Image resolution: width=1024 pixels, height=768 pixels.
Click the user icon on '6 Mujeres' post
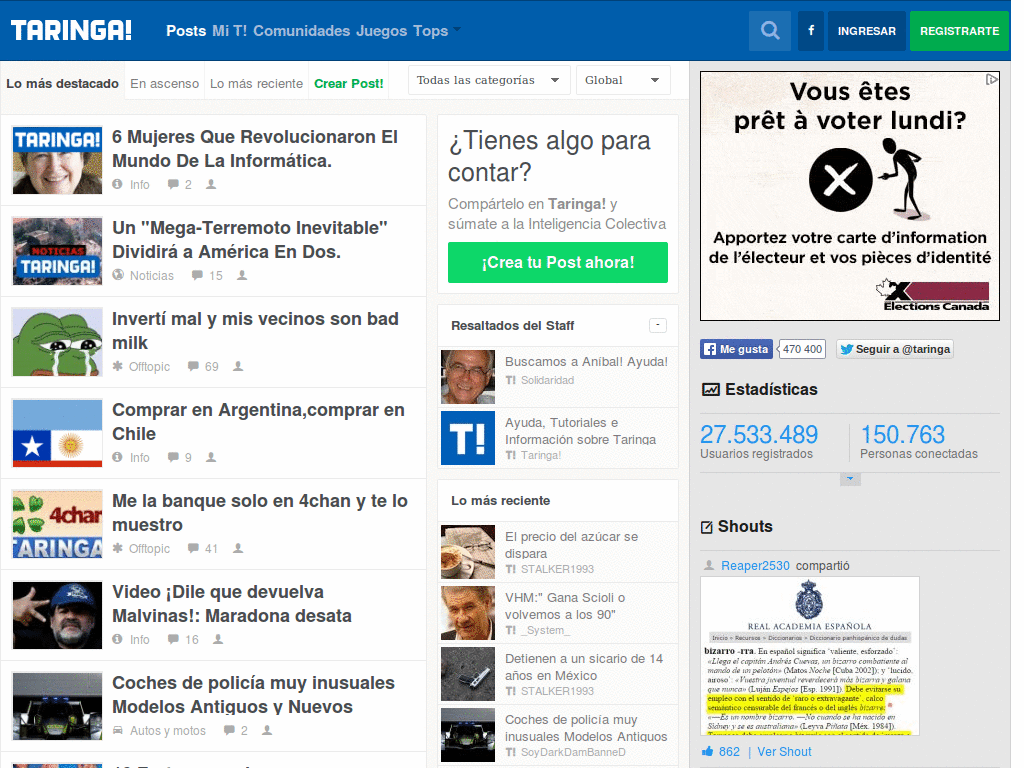[x=211, y=185]
